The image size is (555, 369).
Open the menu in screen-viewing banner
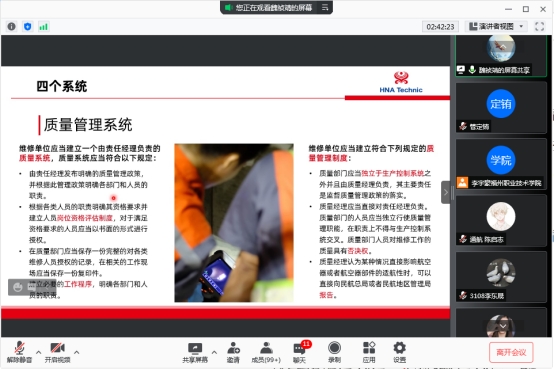(325, 7)
